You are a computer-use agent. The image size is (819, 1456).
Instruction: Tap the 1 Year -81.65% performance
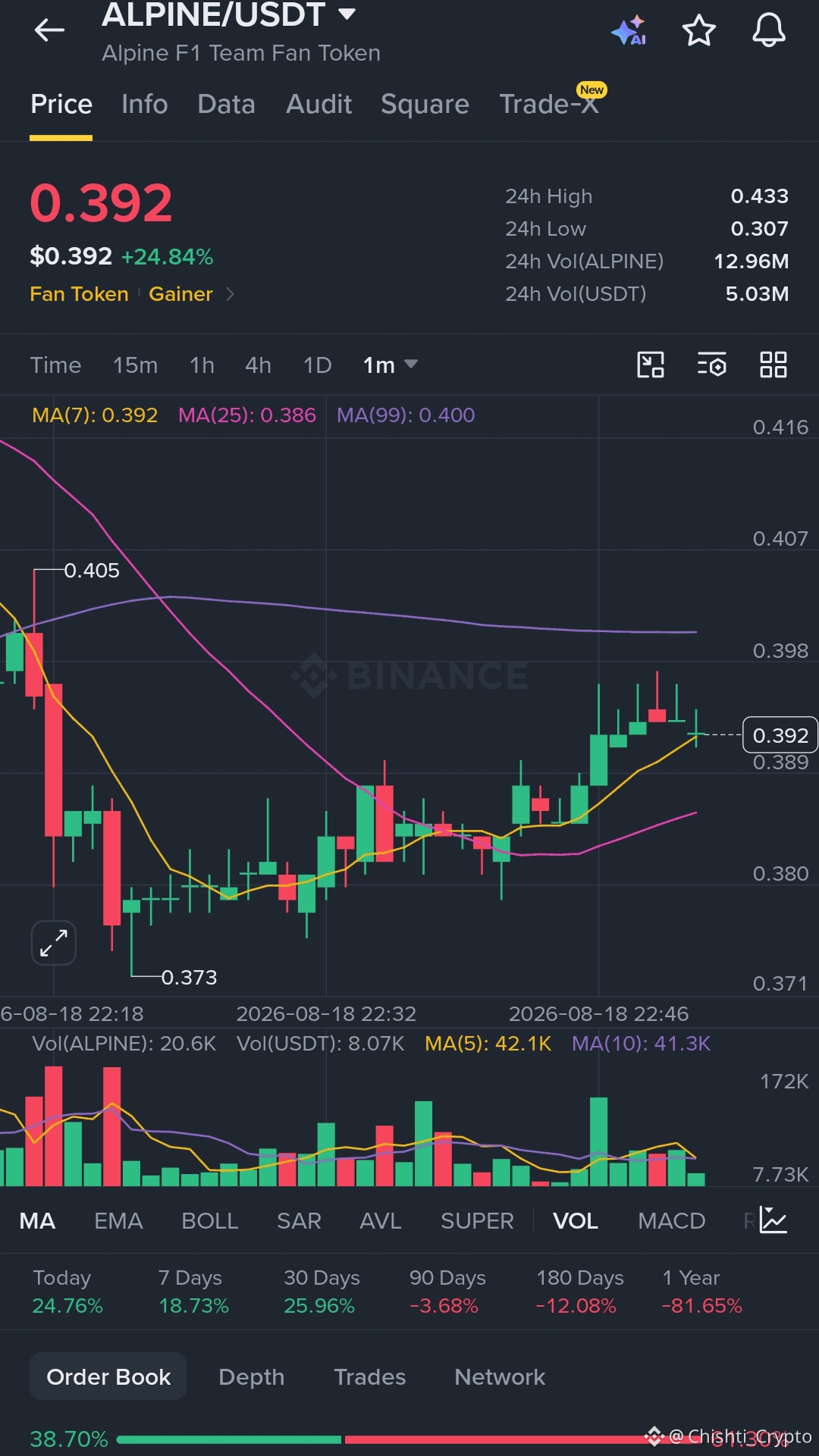click(702, 1291)
